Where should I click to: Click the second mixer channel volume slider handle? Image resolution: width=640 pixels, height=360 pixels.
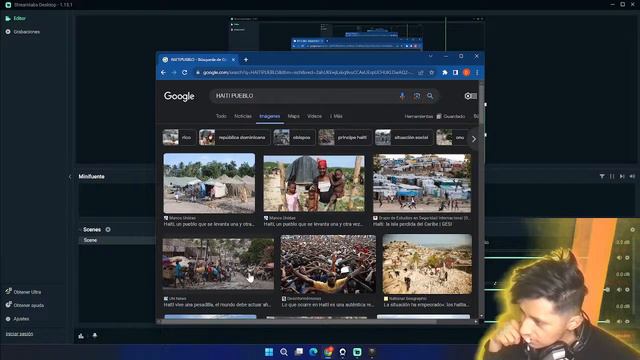pyautogui.click(x=608, y=290)
